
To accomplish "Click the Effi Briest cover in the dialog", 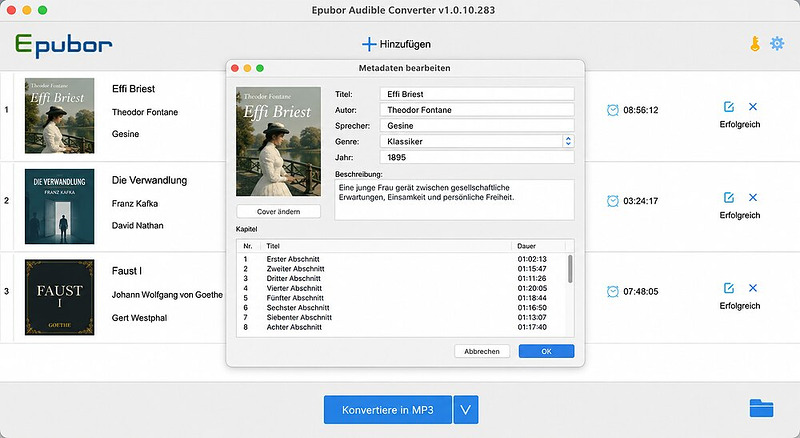I will pyautogui.click(x=279, y=141).
